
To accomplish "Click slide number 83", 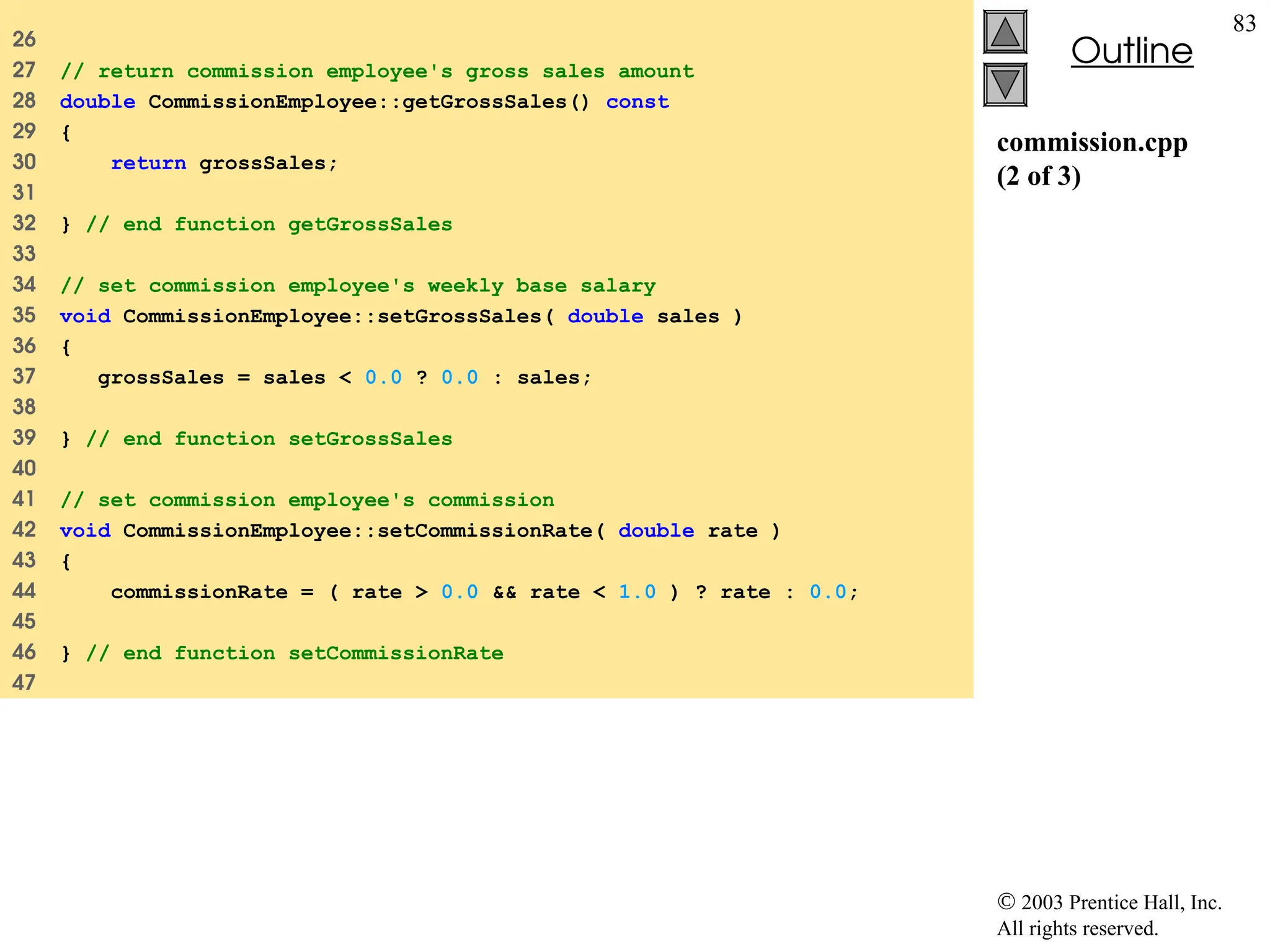I will (1244, 24).
